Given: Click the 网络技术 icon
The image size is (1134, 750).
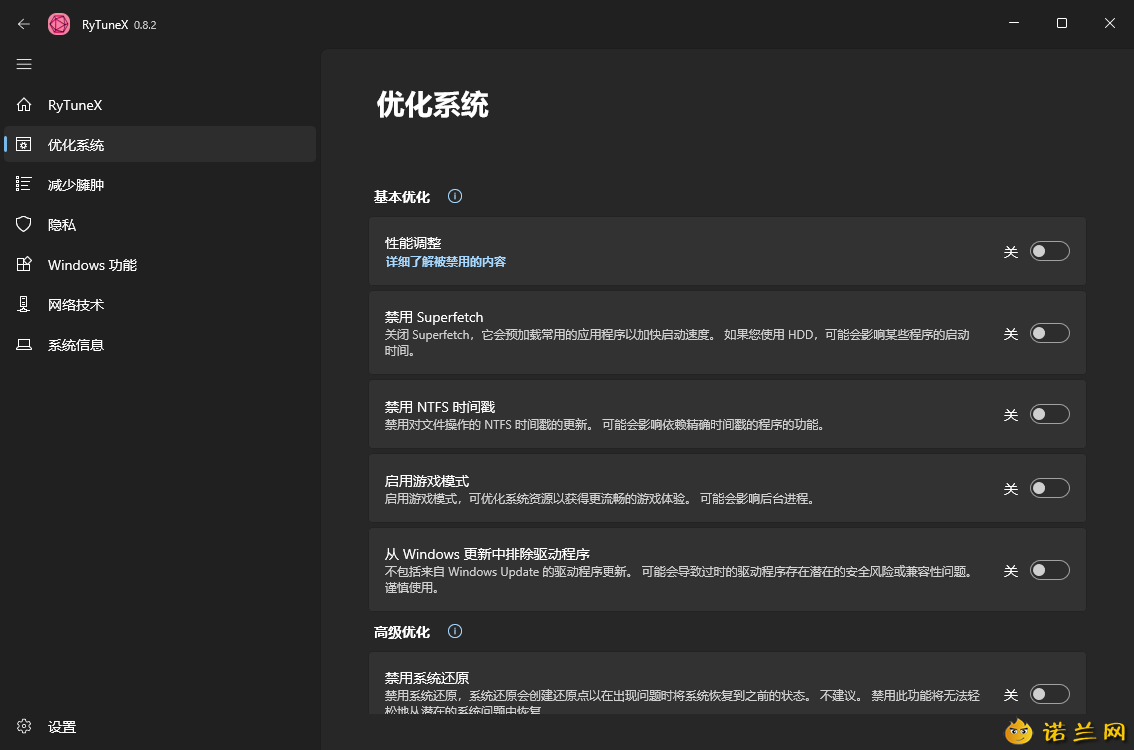Looking at the screenshot, I should pyautogui.click(x=24, y=304).
